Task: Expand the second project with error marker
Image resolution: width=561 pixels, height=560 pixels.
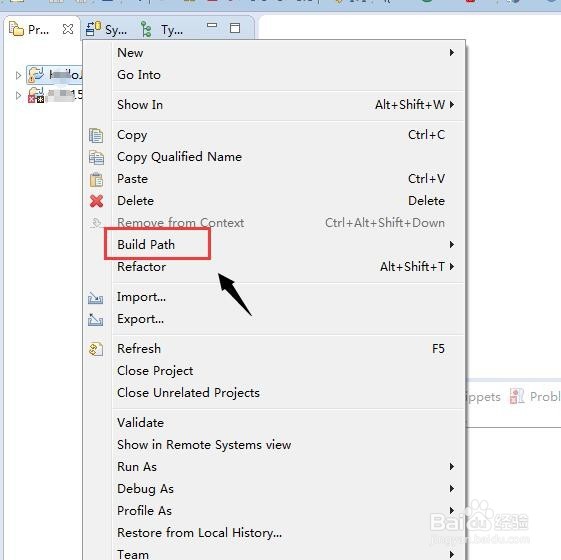Action: coord(18,96)
